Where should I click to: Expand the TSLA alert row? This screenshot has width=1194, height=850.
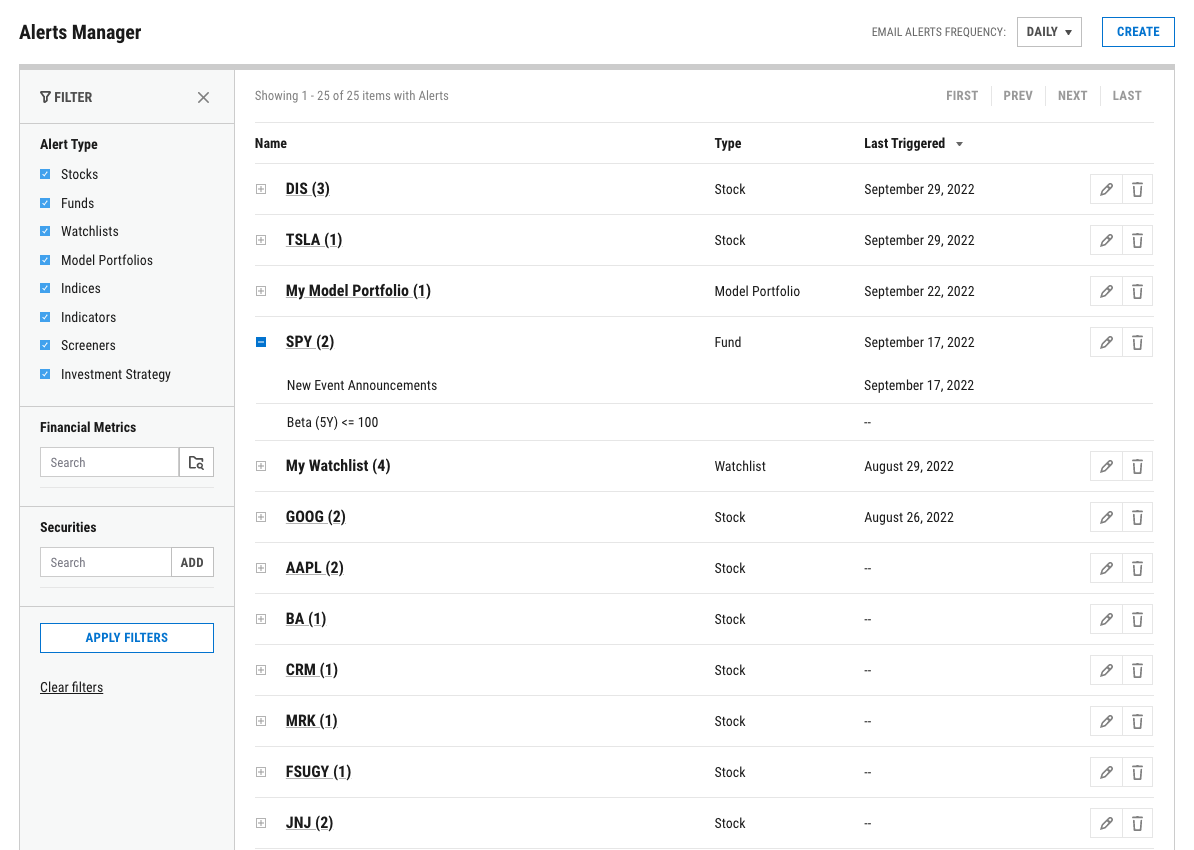click(261, 241)
